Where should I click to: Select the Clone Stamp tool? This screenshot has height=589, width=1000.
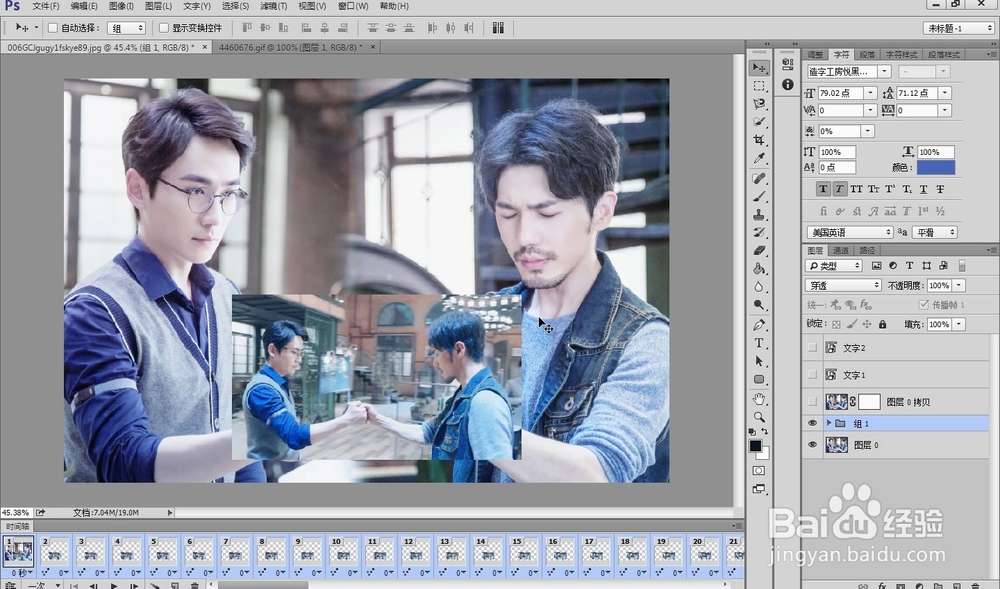(x=759, y=215)
